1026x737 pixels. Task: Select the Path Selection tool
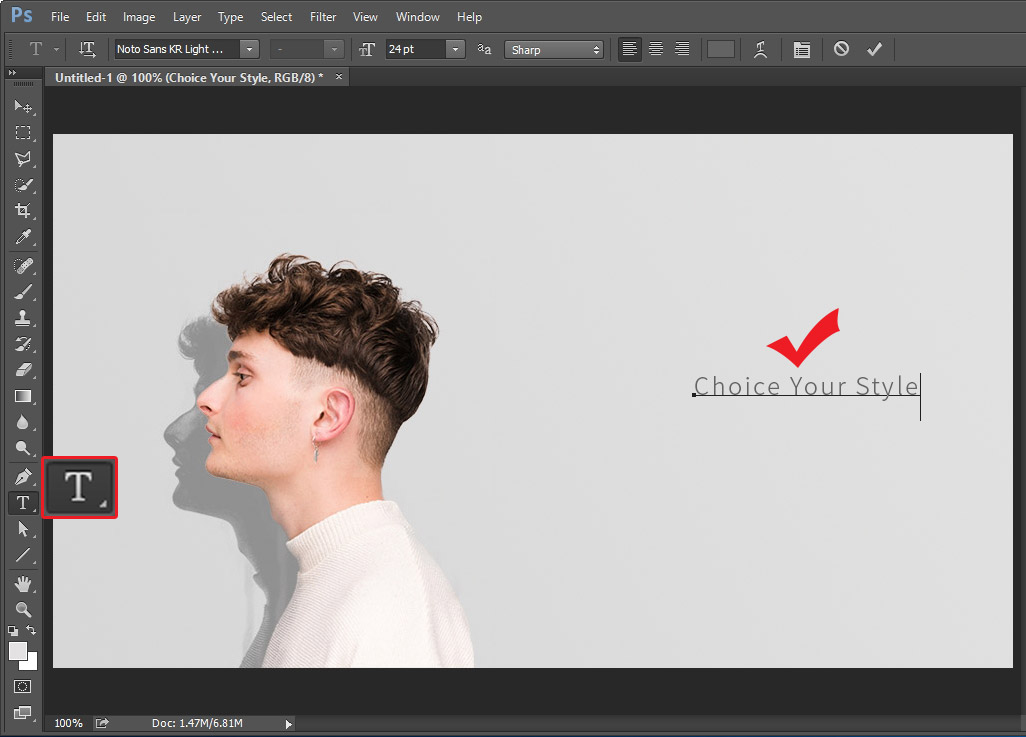[x=23, y=529]
